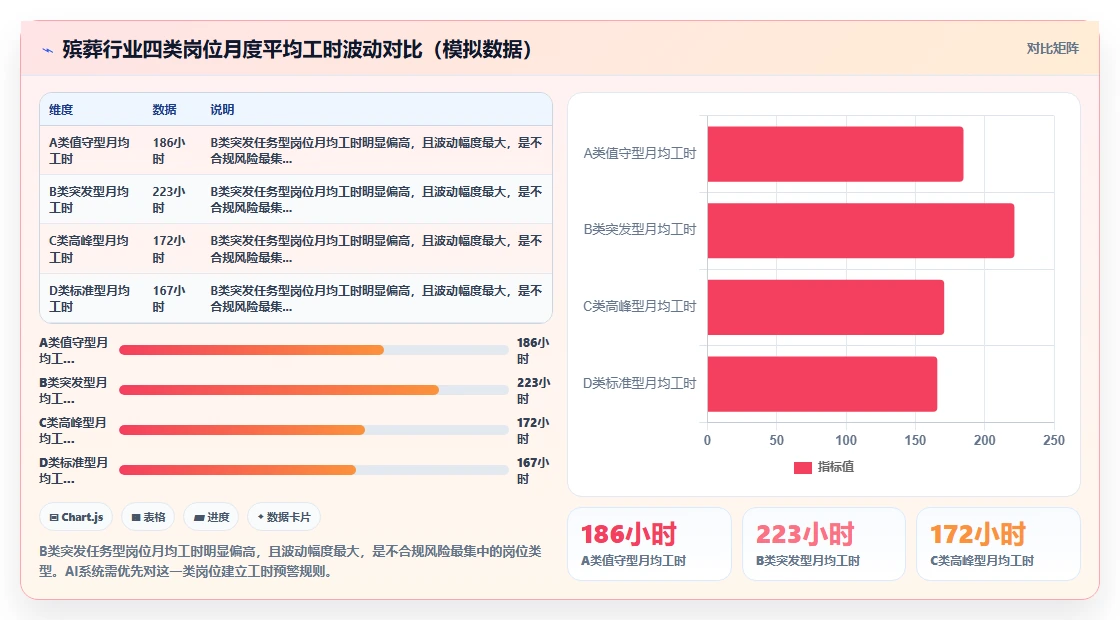
Task: Select table cell B类突发型月均工时
Action: click(89, 200)
